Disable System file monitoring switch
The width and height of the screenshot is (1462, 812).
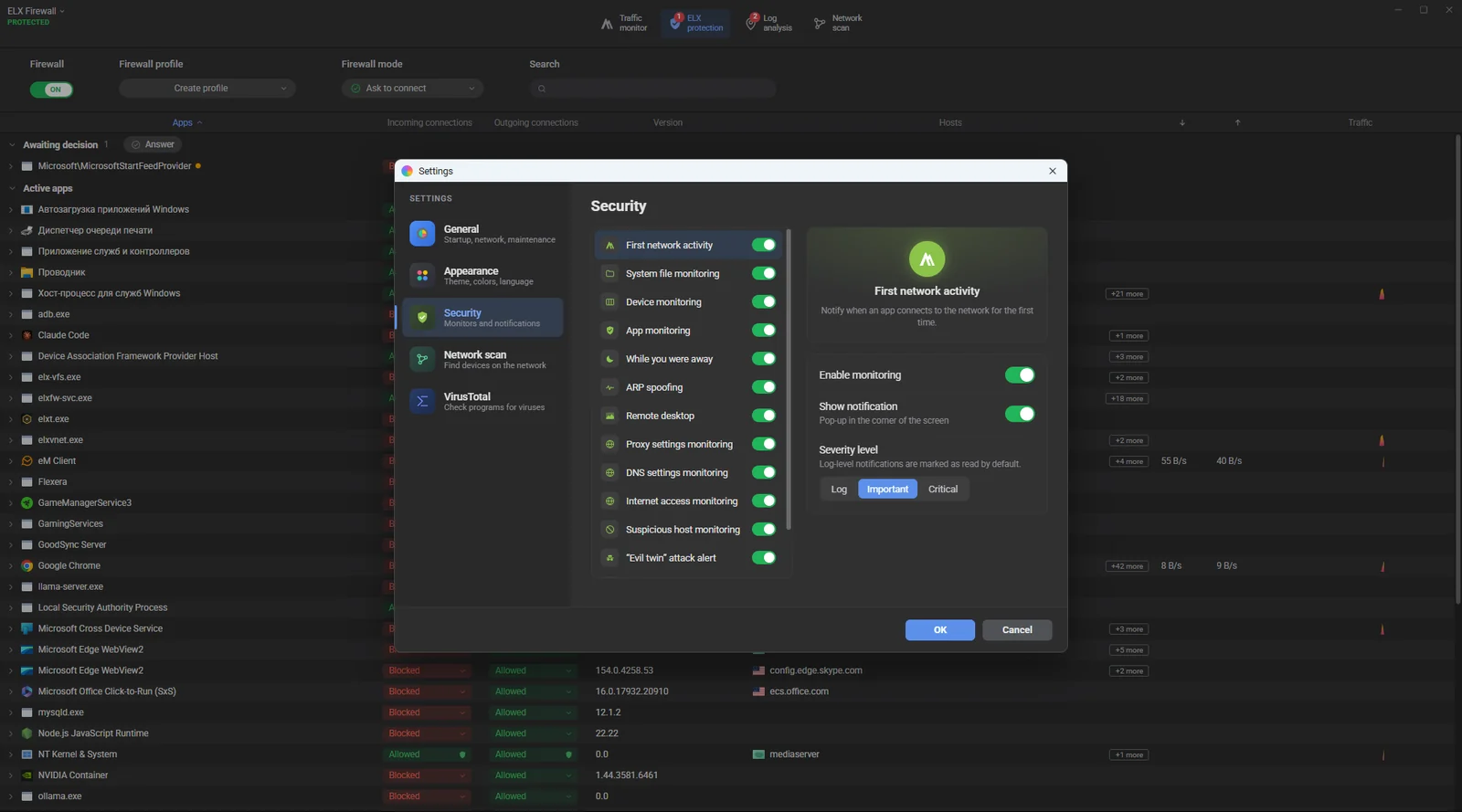764,273
